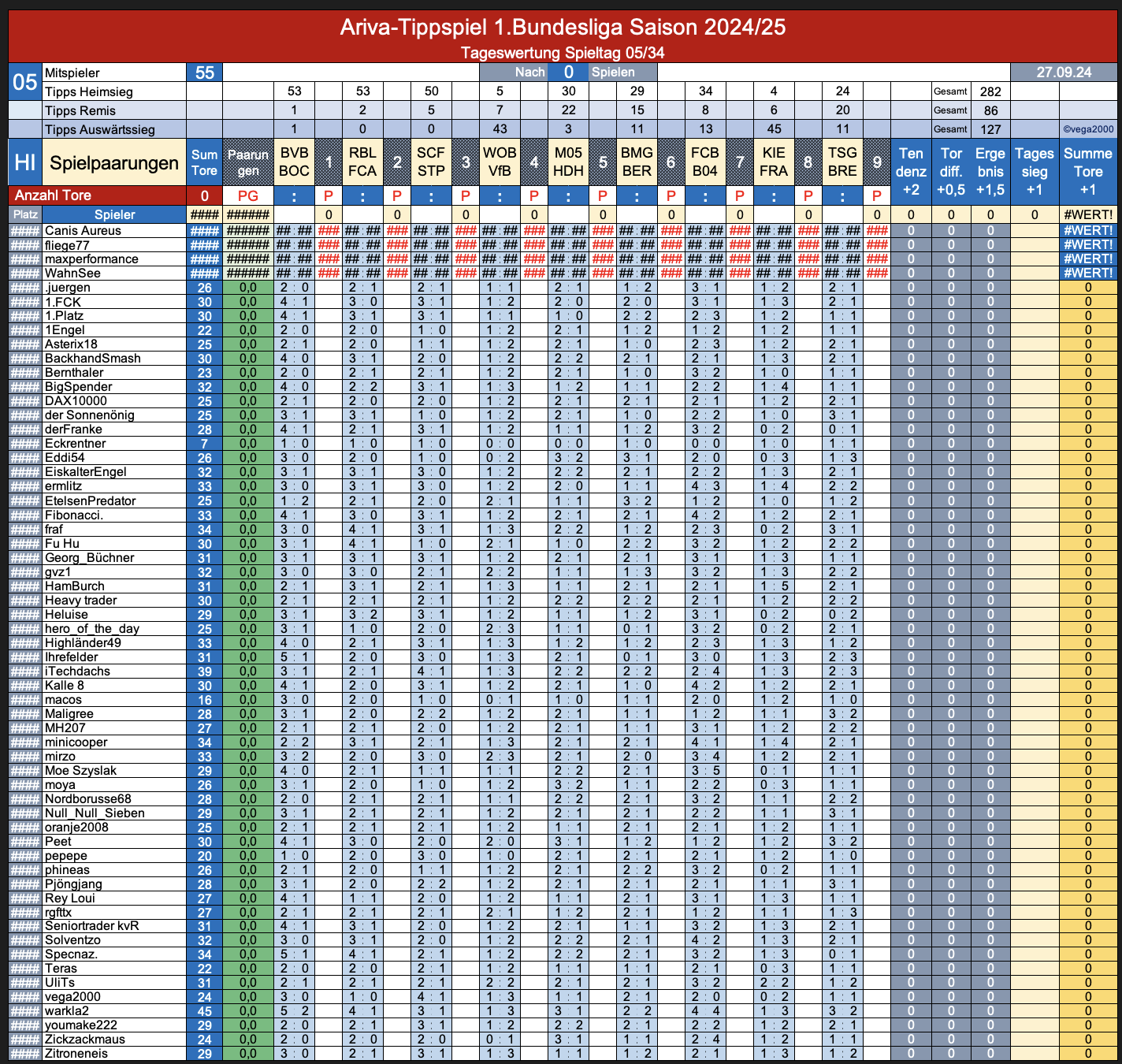Click the M05 HDH match header
Screen dimensions: 1122x1064
click(x=568, y=162)
